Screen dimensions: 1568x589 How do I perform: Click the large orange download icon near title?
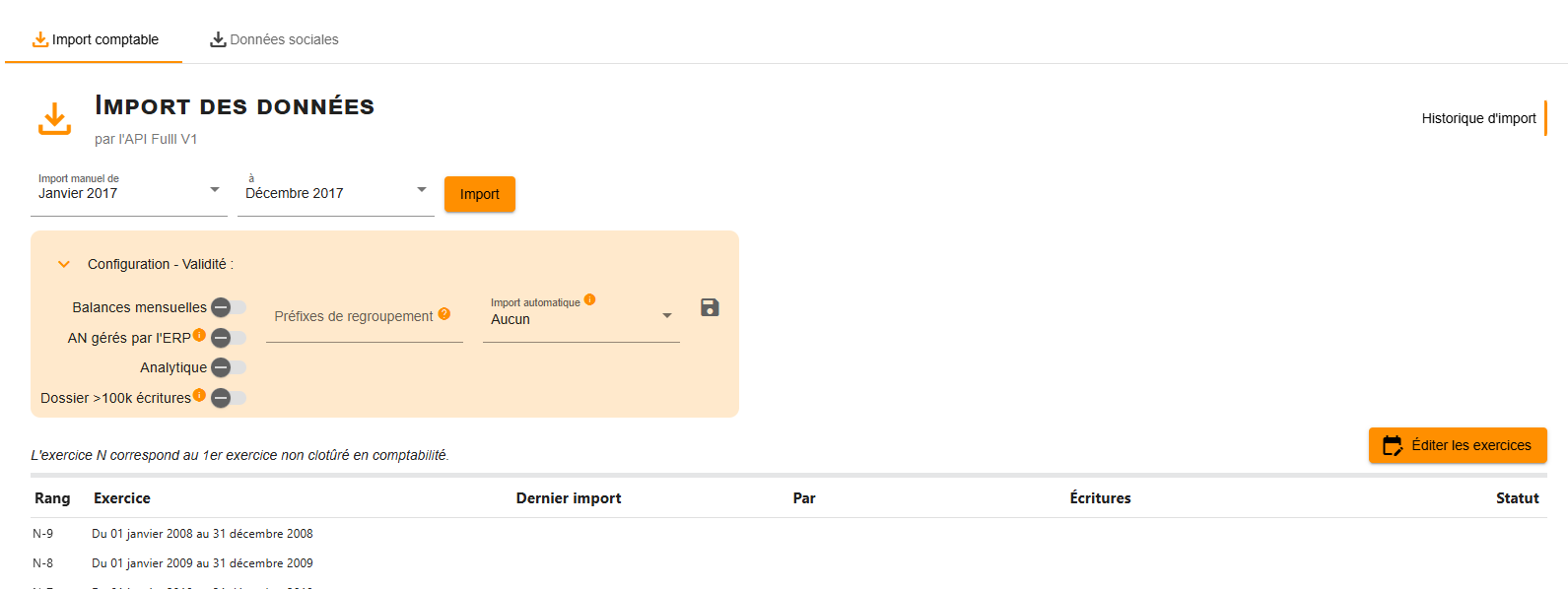54,118
